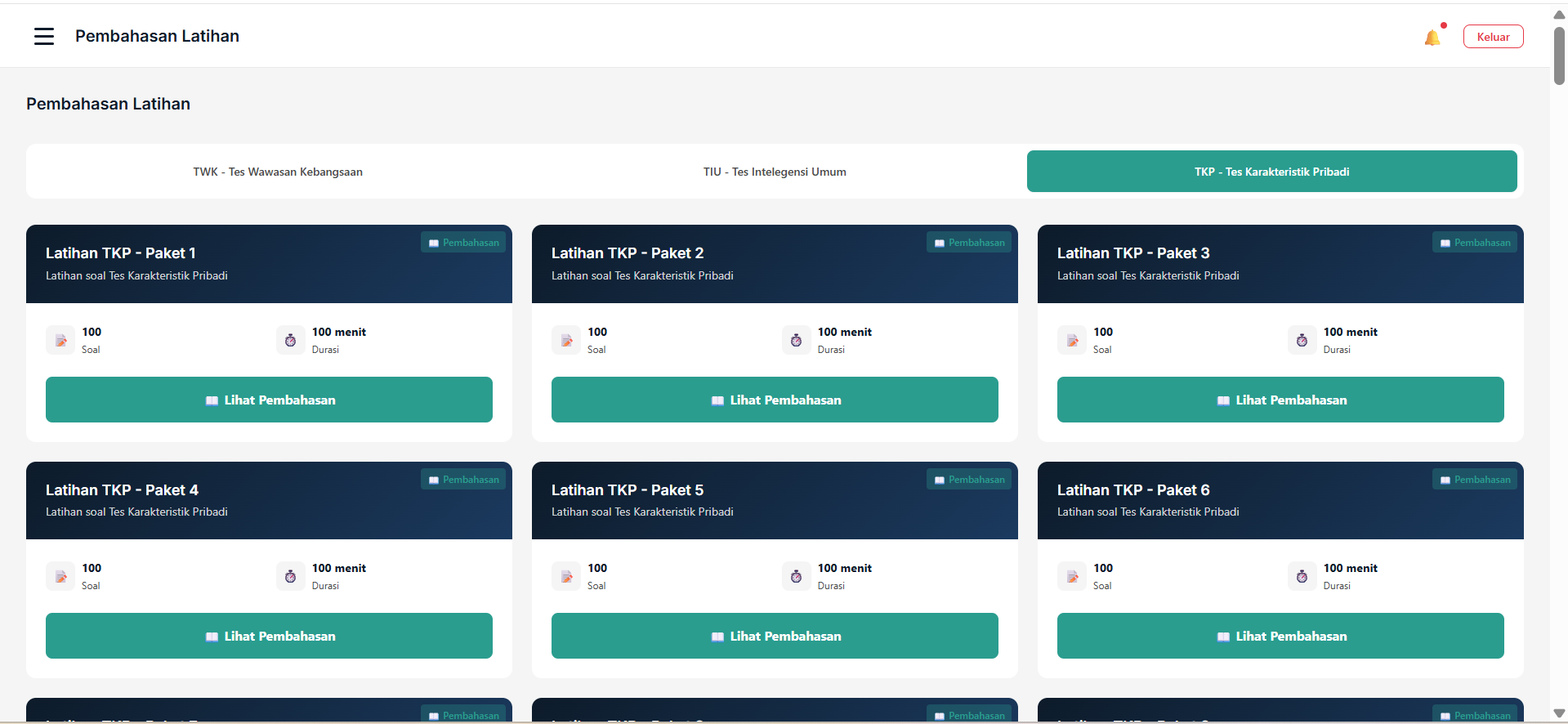The width and height of the screenshot is (1568, 724).
Task: Click the stopwatch icon in Paket 4 card
Action: 290,577
